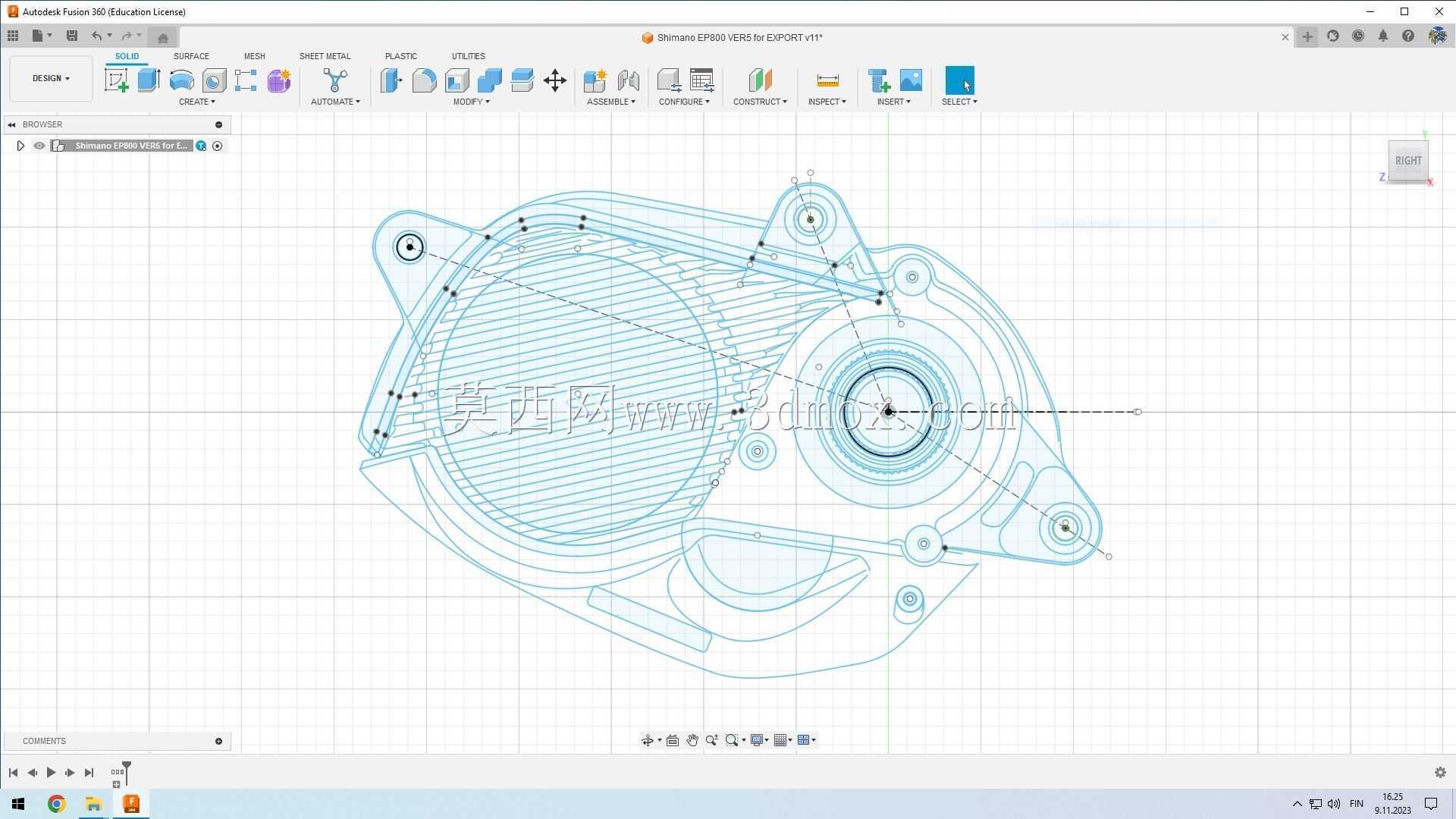Open the ASSEMBLE dropdown menu
This screenshot has height=819, width=1456.
pos(611,102)
